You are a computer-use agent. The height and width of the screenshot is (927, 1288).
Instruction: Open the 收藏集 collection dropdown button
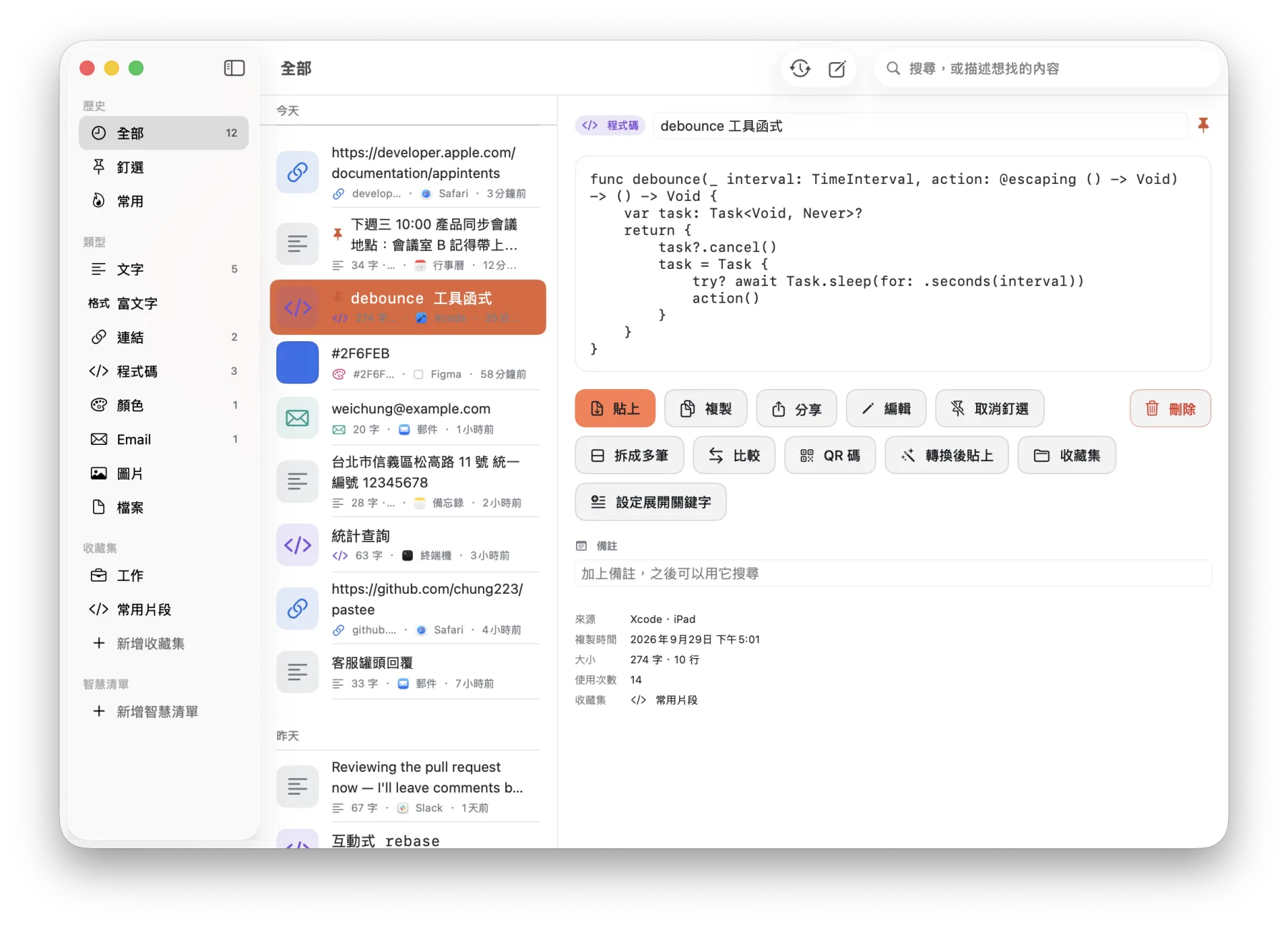pyautogui.click(x=1067, y=455)
